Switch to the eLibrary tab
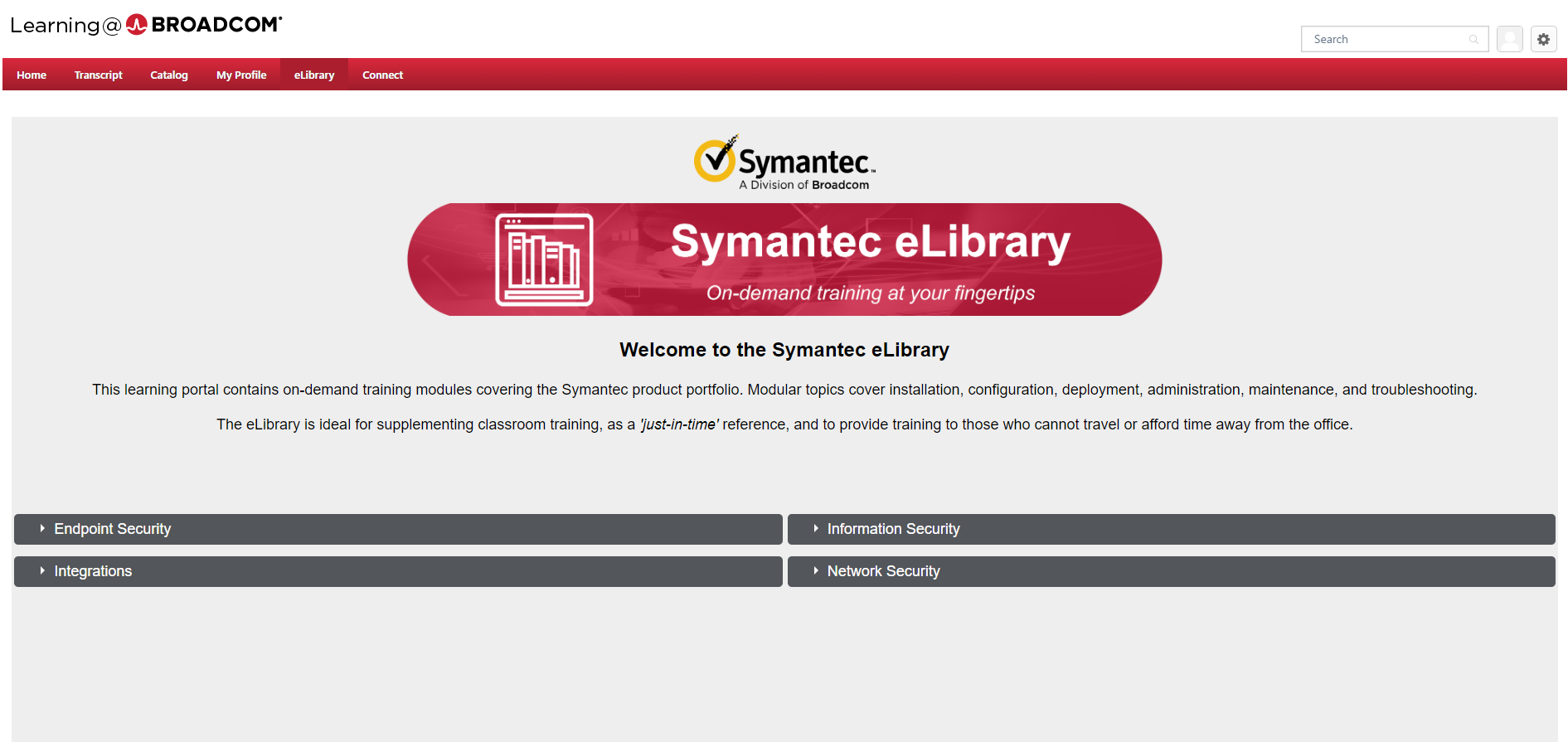The image size is (1568, 742). tap(314, 75)
